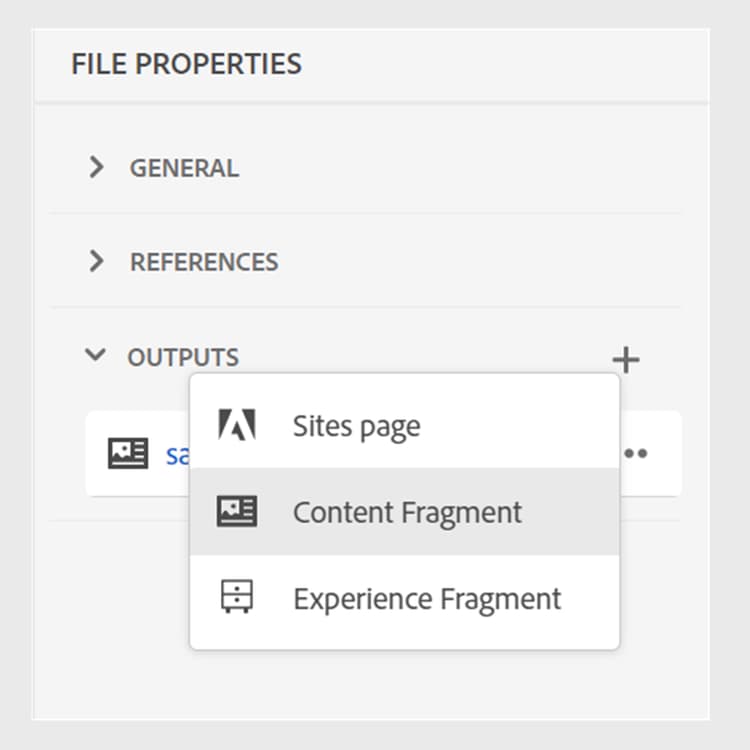The width and height of the screenshot is (750, 750).
Task: Open the more options dots on output row
Action: click(636, 453)
